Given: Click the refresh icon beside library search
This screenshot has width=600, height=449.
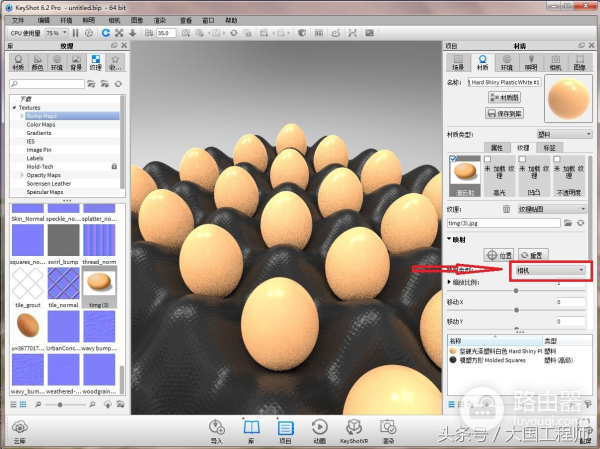Looking at the screenshot, I should (118, 84).
